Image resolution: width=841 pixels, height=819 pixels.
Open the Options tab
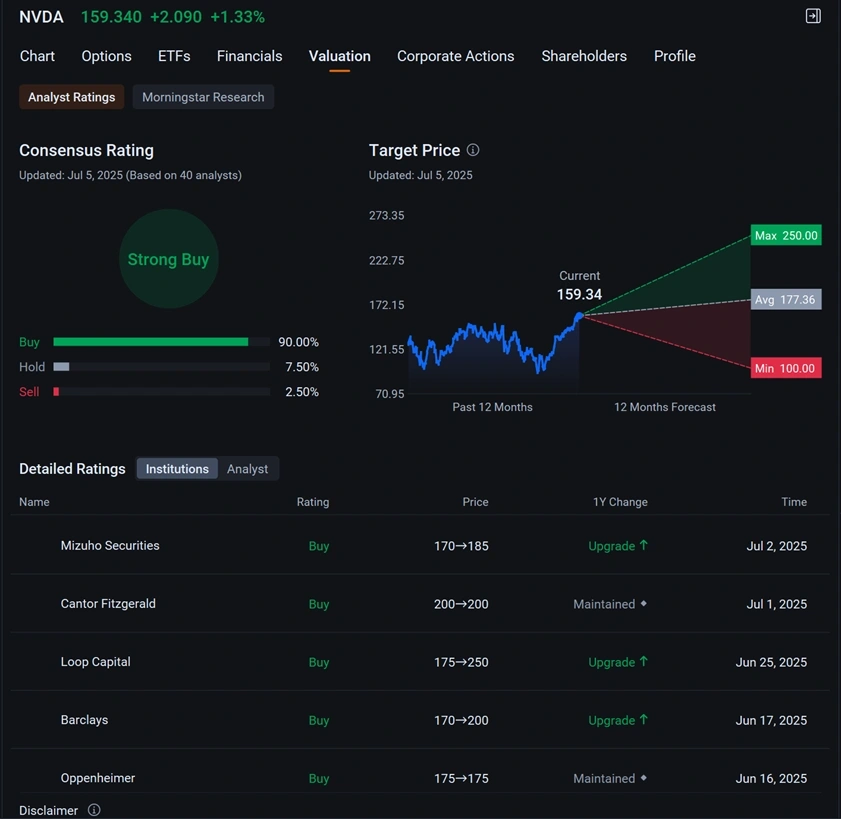(x=106, y=56)
